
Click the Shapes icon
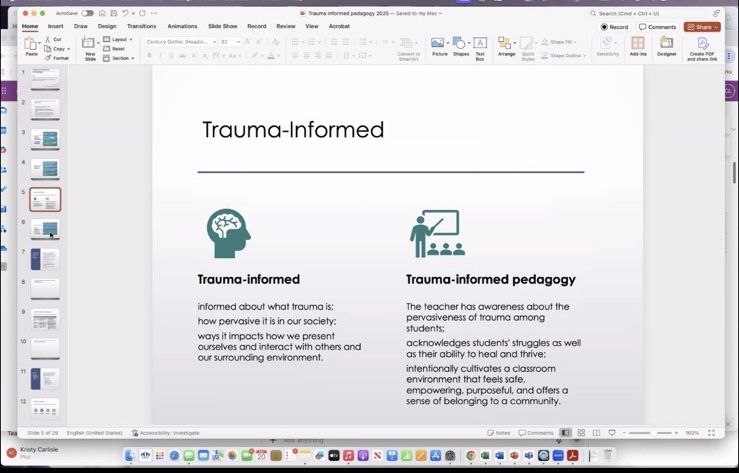click(x=460, y=45)
